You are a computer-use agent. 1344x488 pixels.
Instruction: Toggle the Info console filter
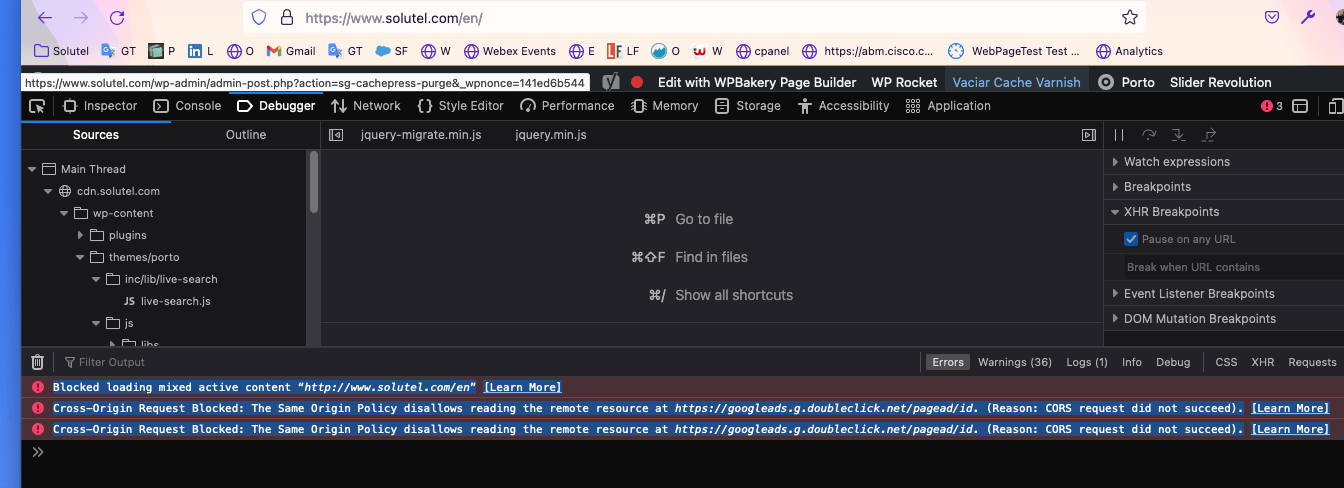[x=1132, y=362]
